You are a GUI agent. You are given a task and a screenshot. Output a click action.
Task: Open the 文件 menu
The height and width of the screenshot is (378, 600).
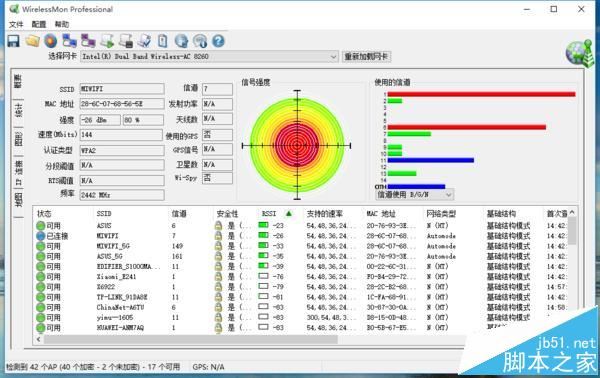[x=16, y=24]
